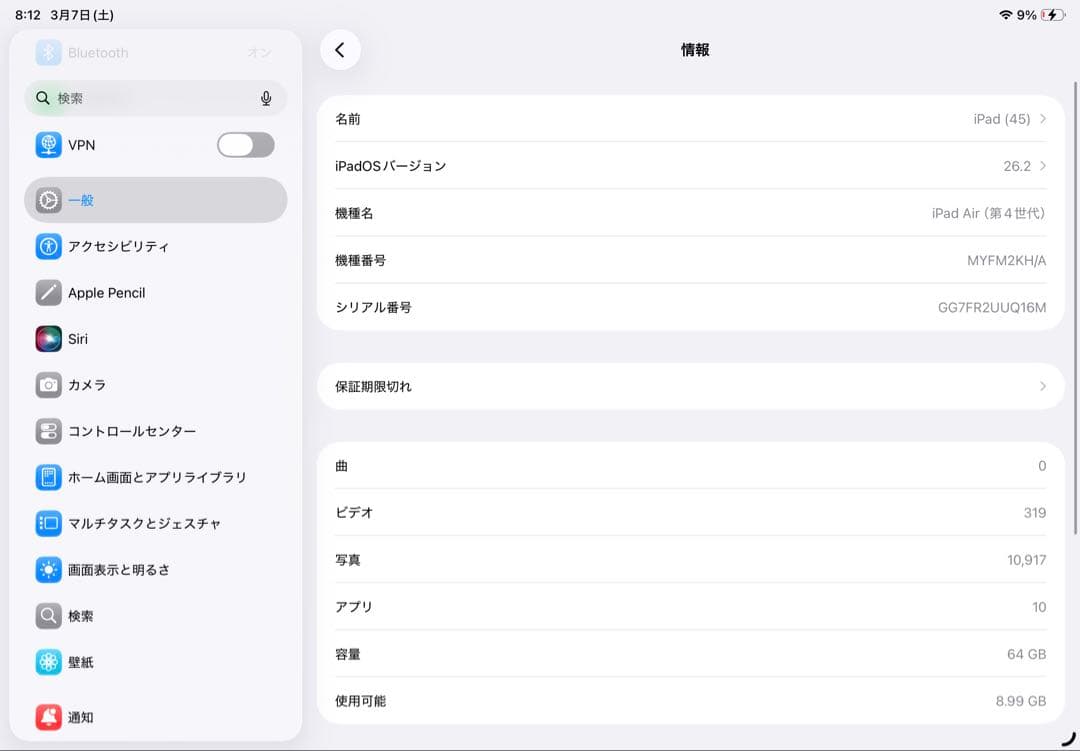Click the 検索 sidebar magnifier icon
This screenshot has width=1080, height=751.
click(48, 616)
